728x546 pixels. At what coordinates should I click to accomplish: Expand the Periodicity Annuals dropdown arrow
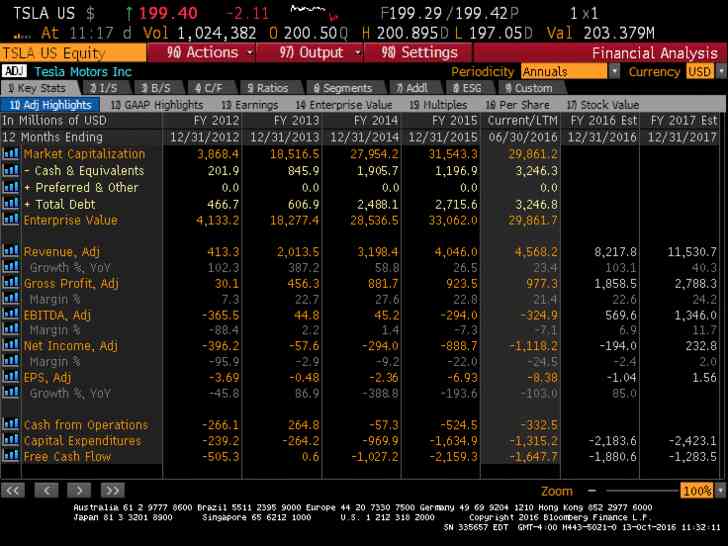pos(614,72)
